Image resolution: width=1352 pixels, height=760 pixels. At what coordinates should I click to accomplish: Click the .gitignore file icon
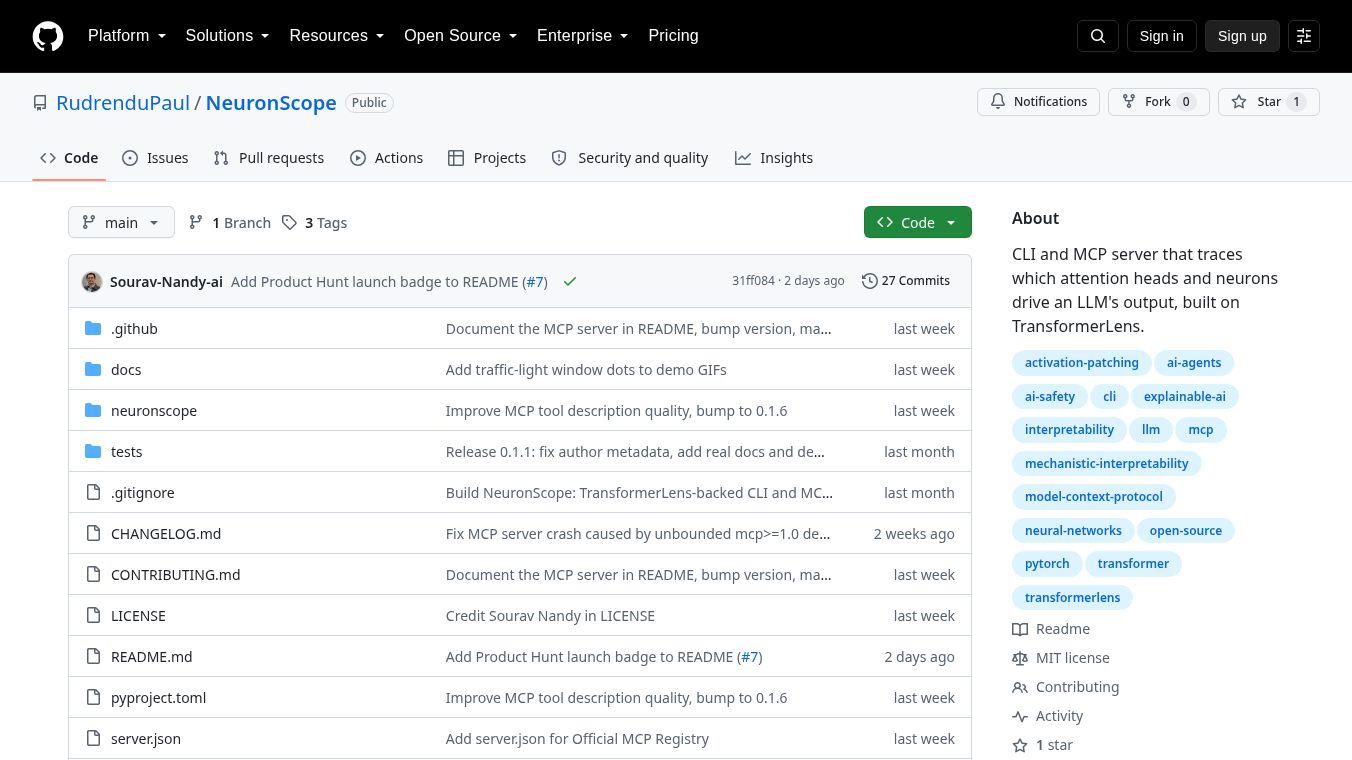point(93,492)
